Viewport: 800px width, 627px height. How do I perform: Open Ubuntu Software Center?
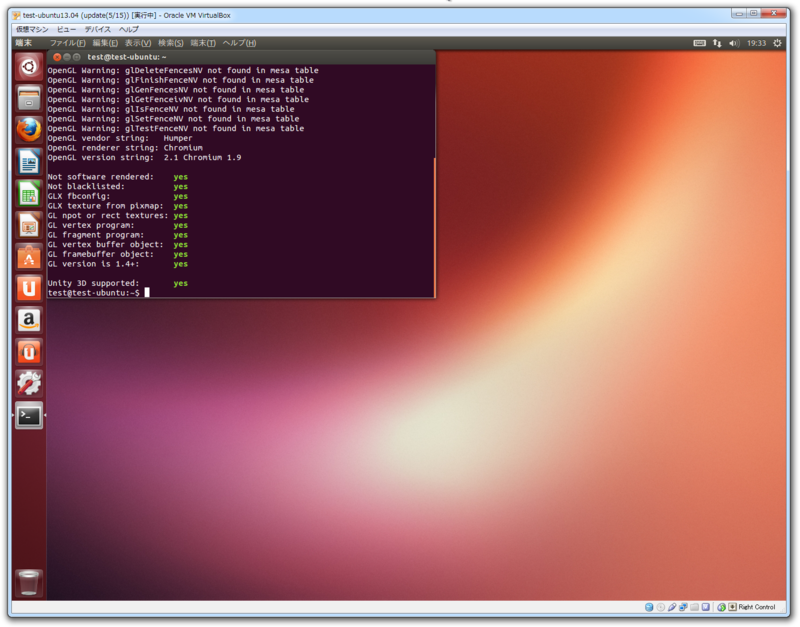pyautogui.click(x=29, y=257)
